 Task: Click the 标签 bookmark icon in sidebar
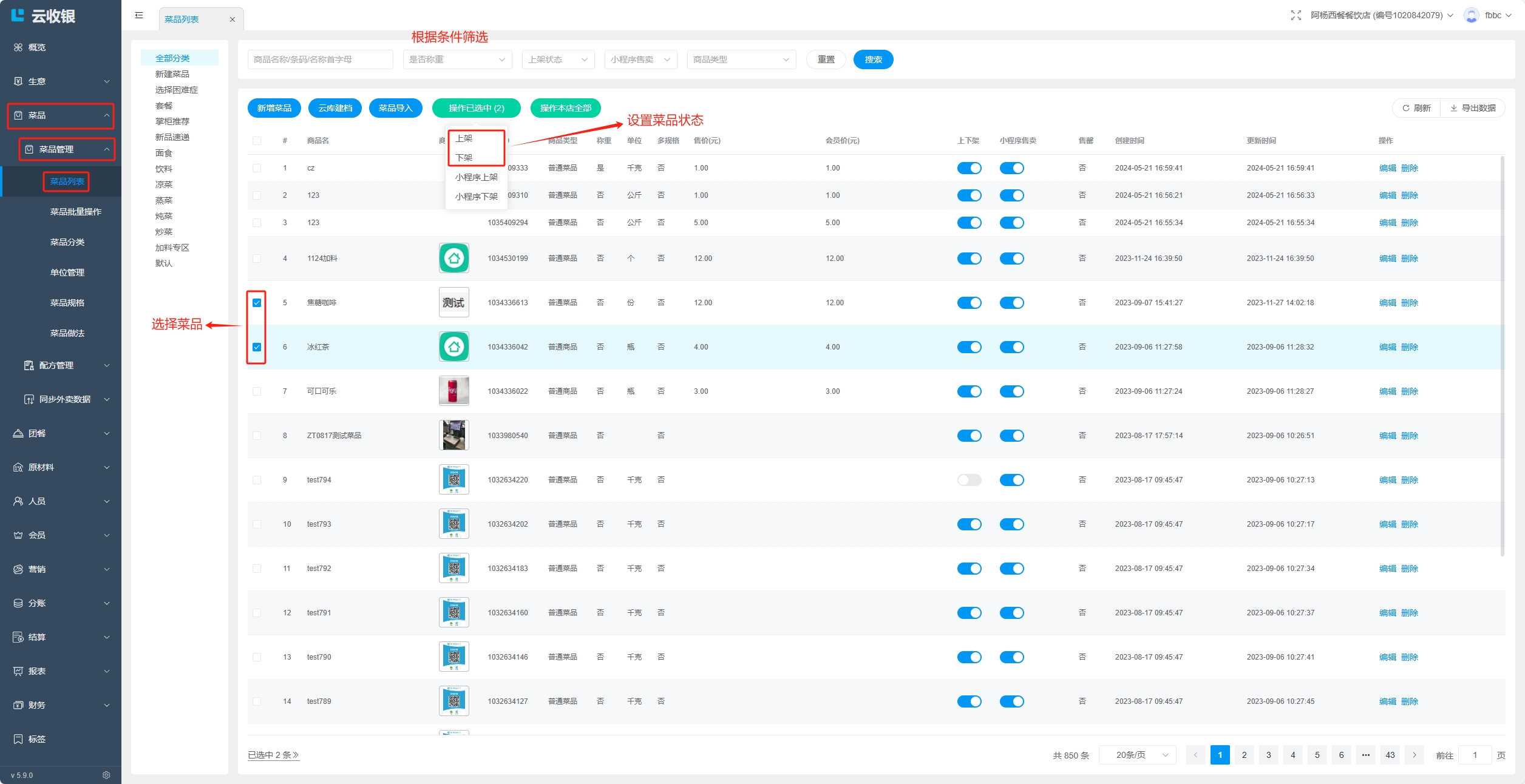18,739
